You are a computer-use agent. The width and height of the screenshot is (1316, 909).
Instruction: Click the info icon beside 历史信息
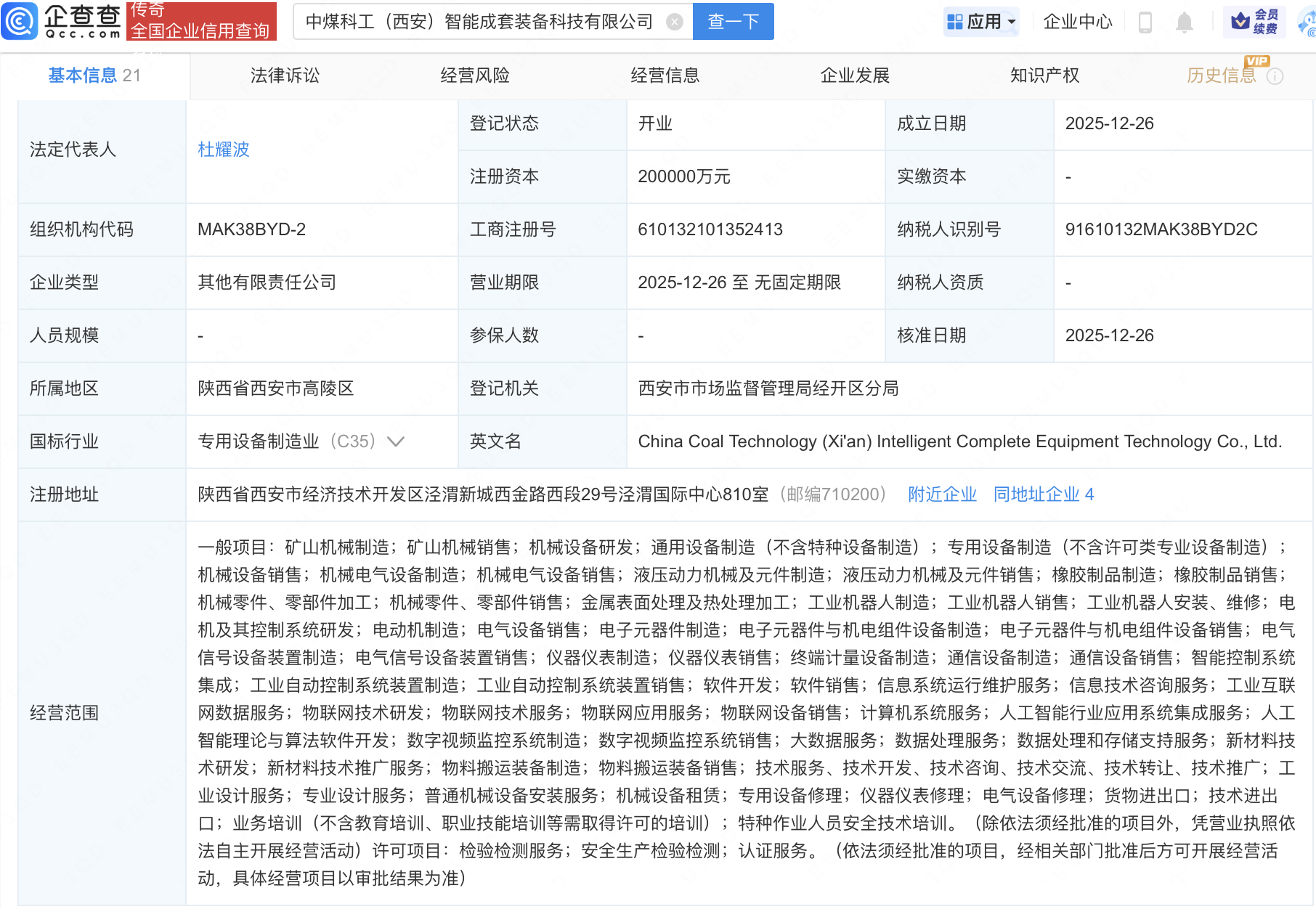[1275, 76]
